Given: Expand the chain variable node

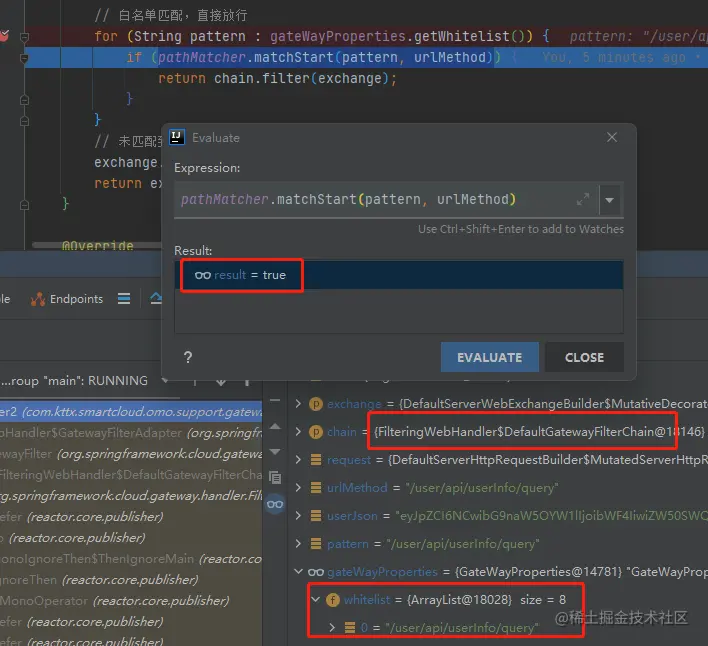Looking at the screenshot, I should tap(298, 432).
